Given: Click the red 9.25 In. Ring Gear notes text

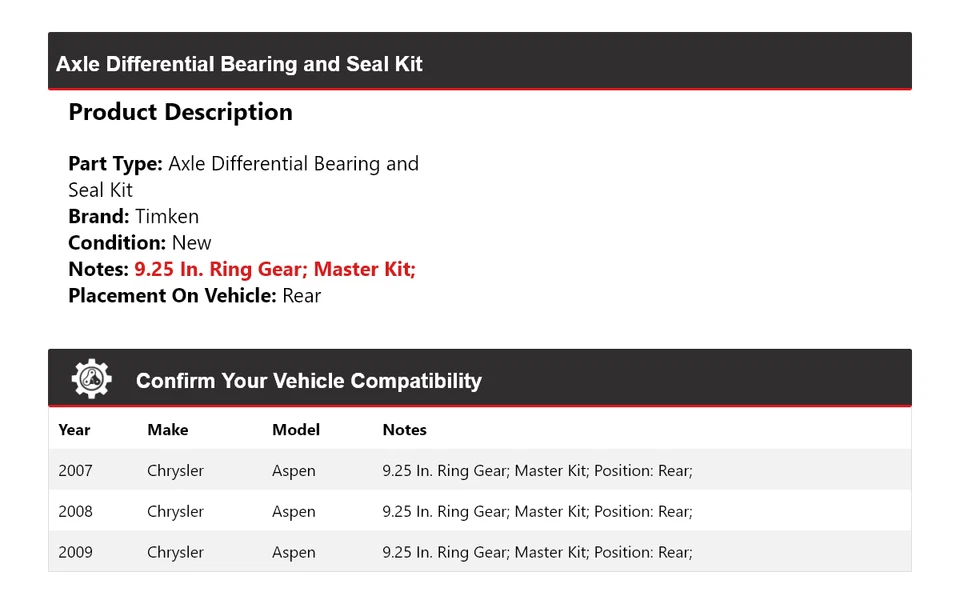Looking at the screenshot, I should [275, 269].
